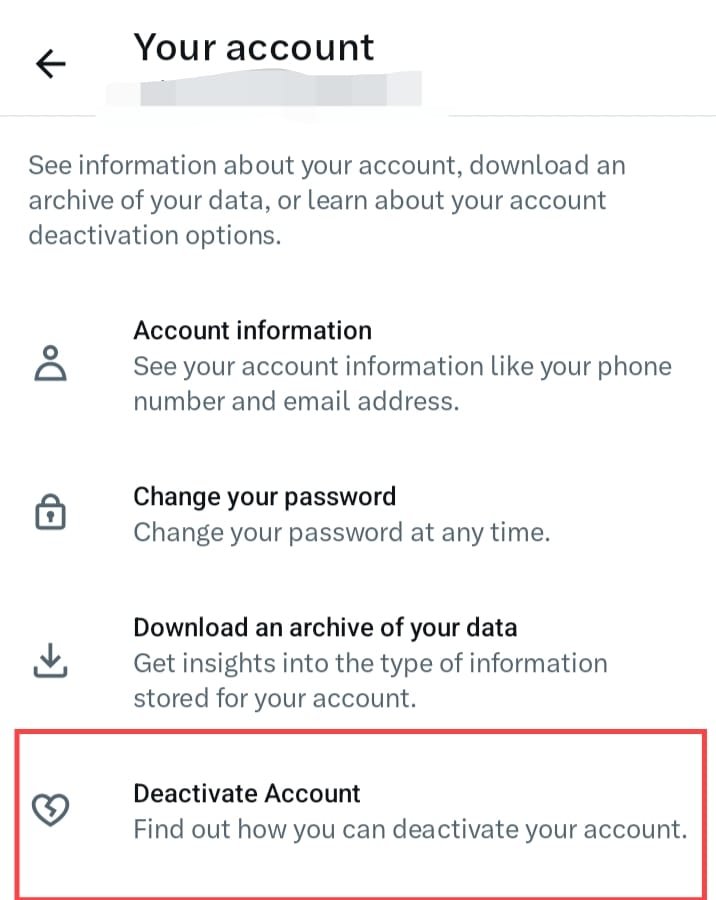Select Download an archive of your data
Image resolution: width=716 pixels, height=900 pixels.
click(x=325, y=628)
